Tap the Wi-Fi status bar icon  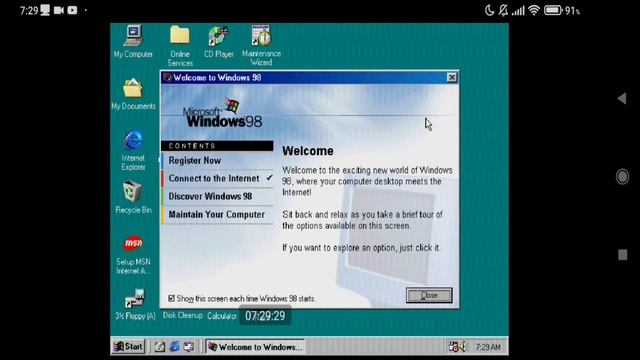pyautogui.click(x=533, y=10)
